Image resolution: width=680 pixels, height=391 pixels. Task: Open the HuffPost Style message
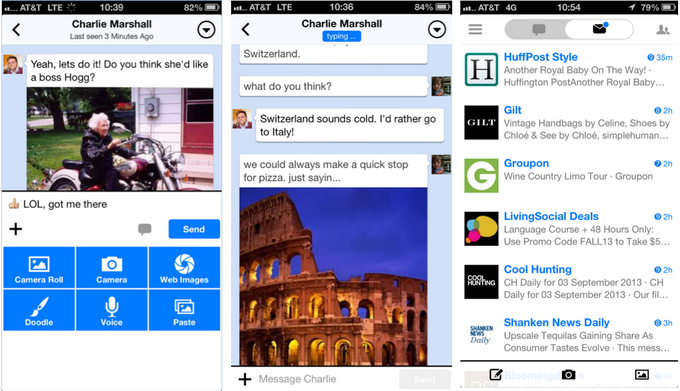point(569,69)
